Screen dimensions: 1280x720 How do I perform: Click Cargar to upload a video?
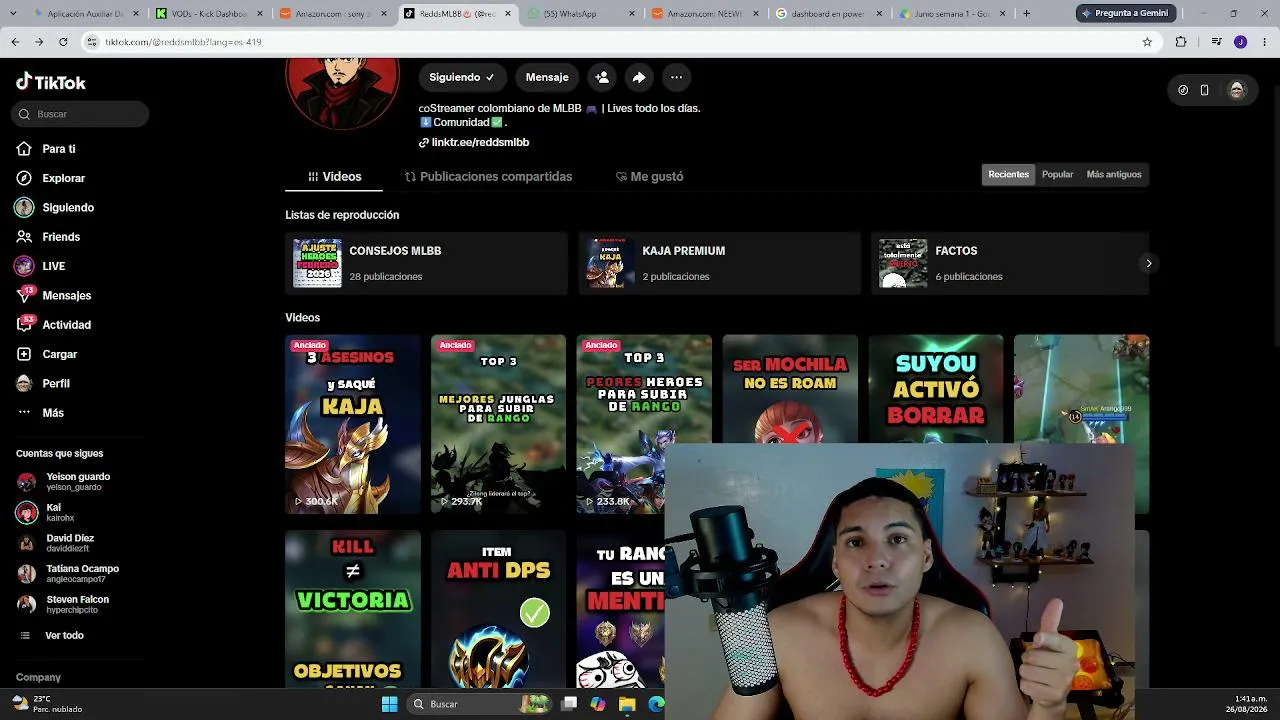pyautogui.click(x=47, y=354)
